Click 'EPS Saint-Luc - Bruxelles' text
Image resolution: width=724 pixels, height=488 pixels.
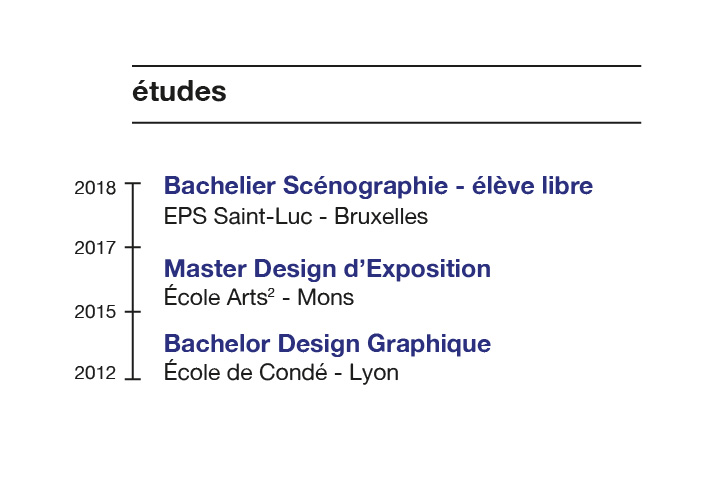click(296, 217)
